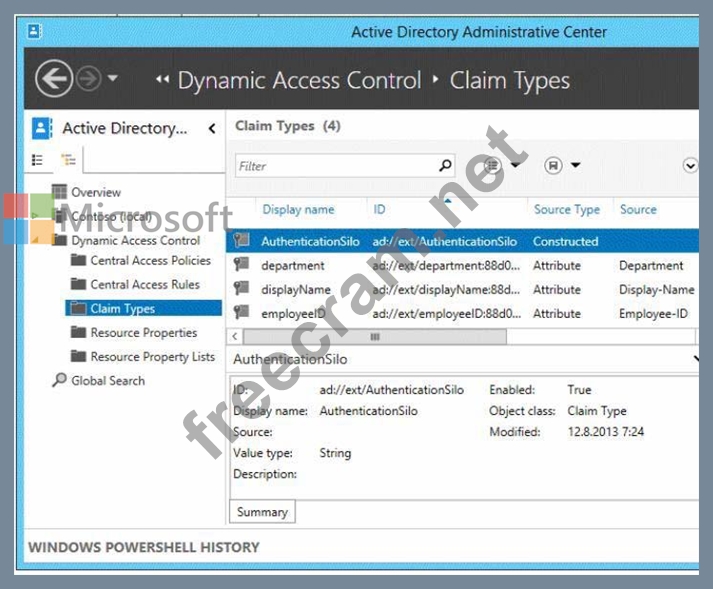Click the Global Search magnifier icon
Image resolution: width=713 pixels, height=589 pixels.
tap(60, 380)
